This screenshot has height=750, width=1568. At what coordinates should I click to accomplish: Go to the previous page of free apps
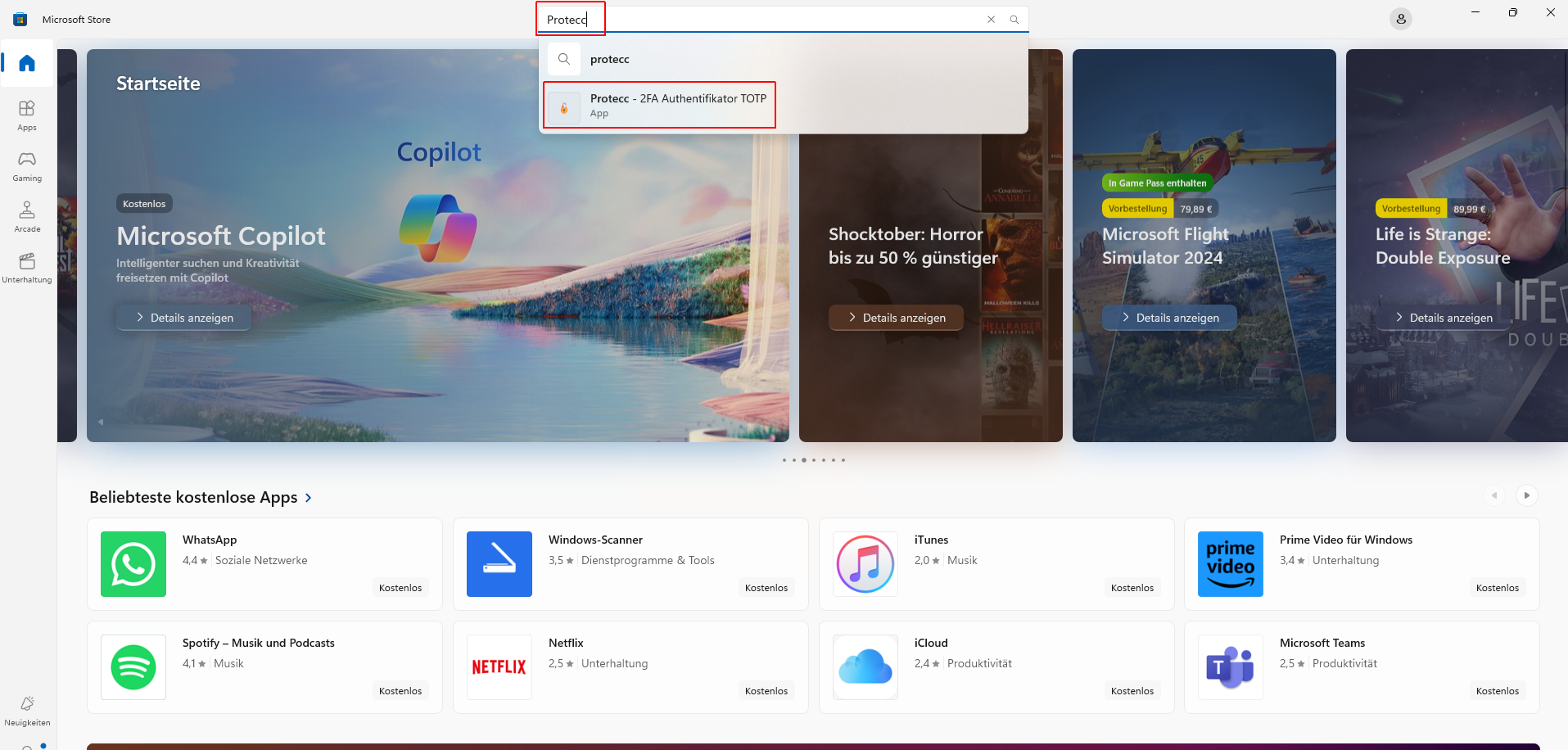pos(1494,495)
